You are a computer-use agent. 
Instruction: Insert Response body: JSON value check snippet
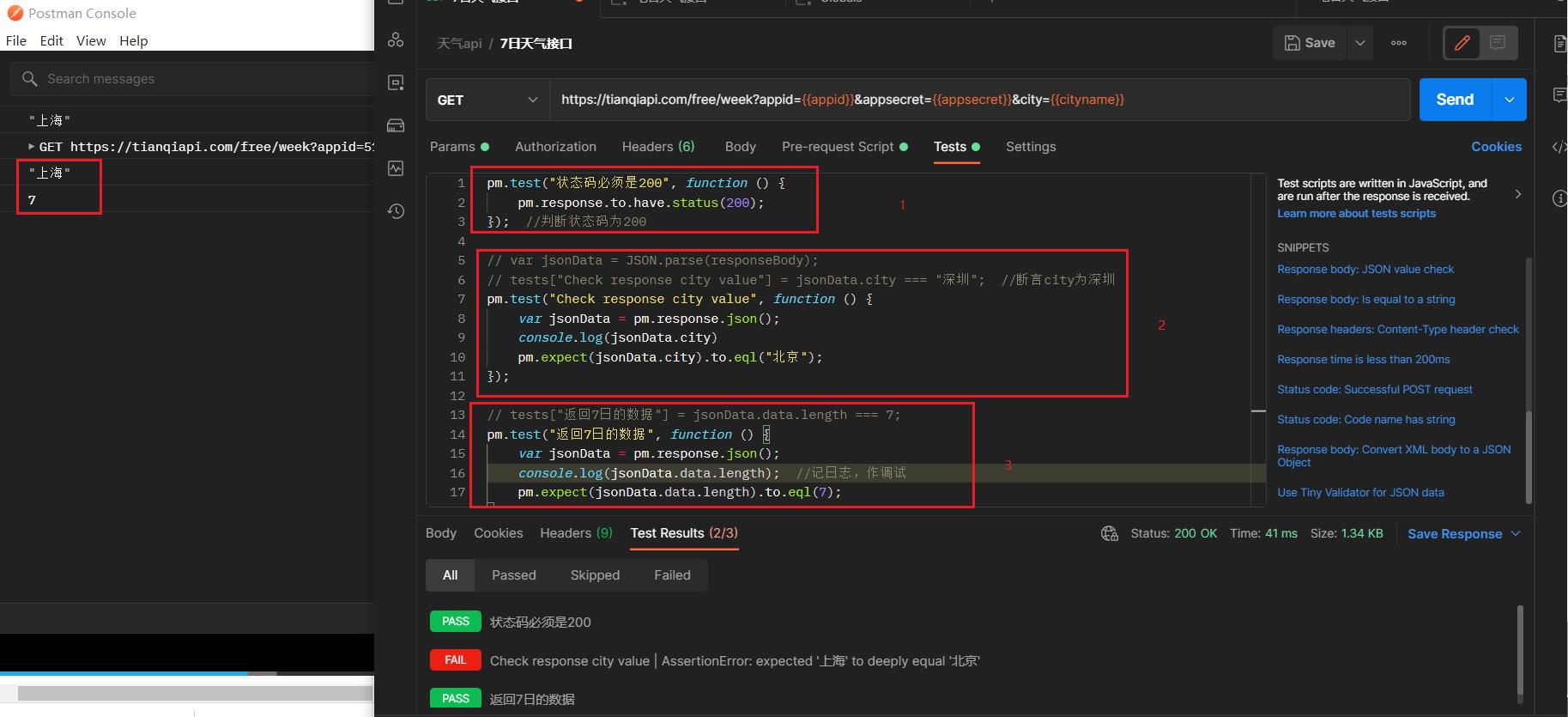coord(1365,270)
